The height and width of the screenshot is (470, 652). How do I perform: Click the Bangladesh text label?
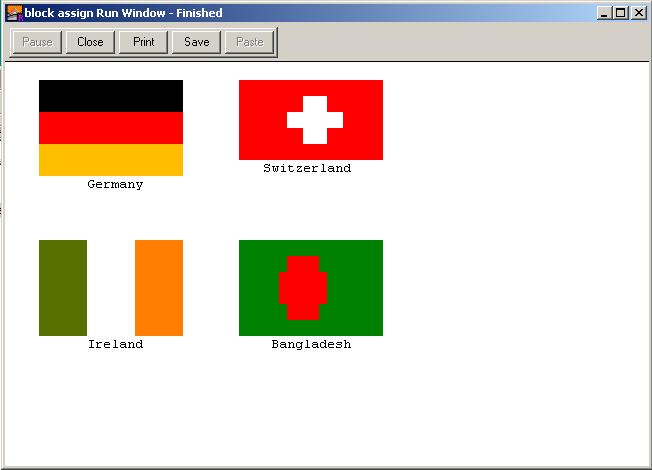311,345
